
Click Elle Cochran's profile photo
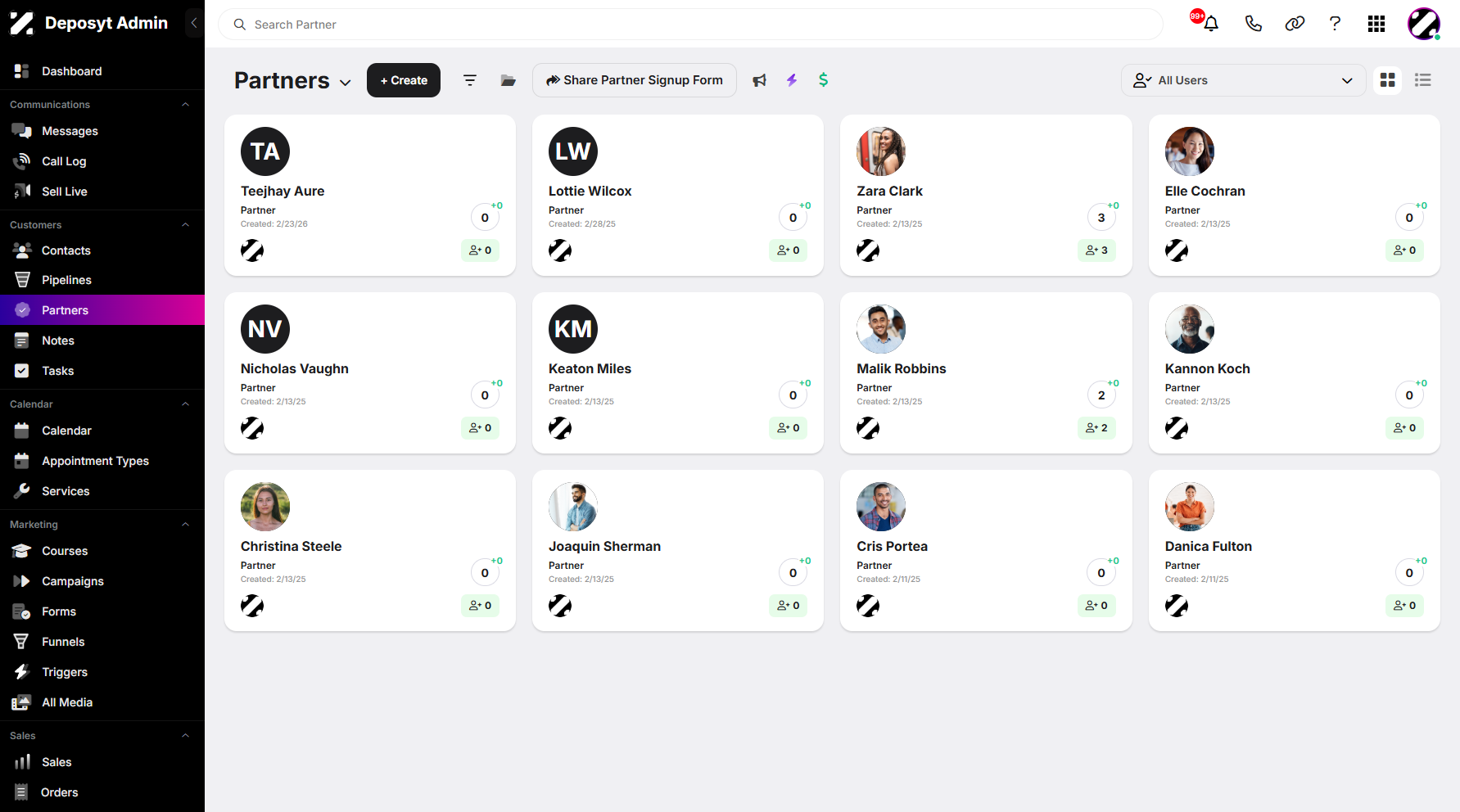1189,151
